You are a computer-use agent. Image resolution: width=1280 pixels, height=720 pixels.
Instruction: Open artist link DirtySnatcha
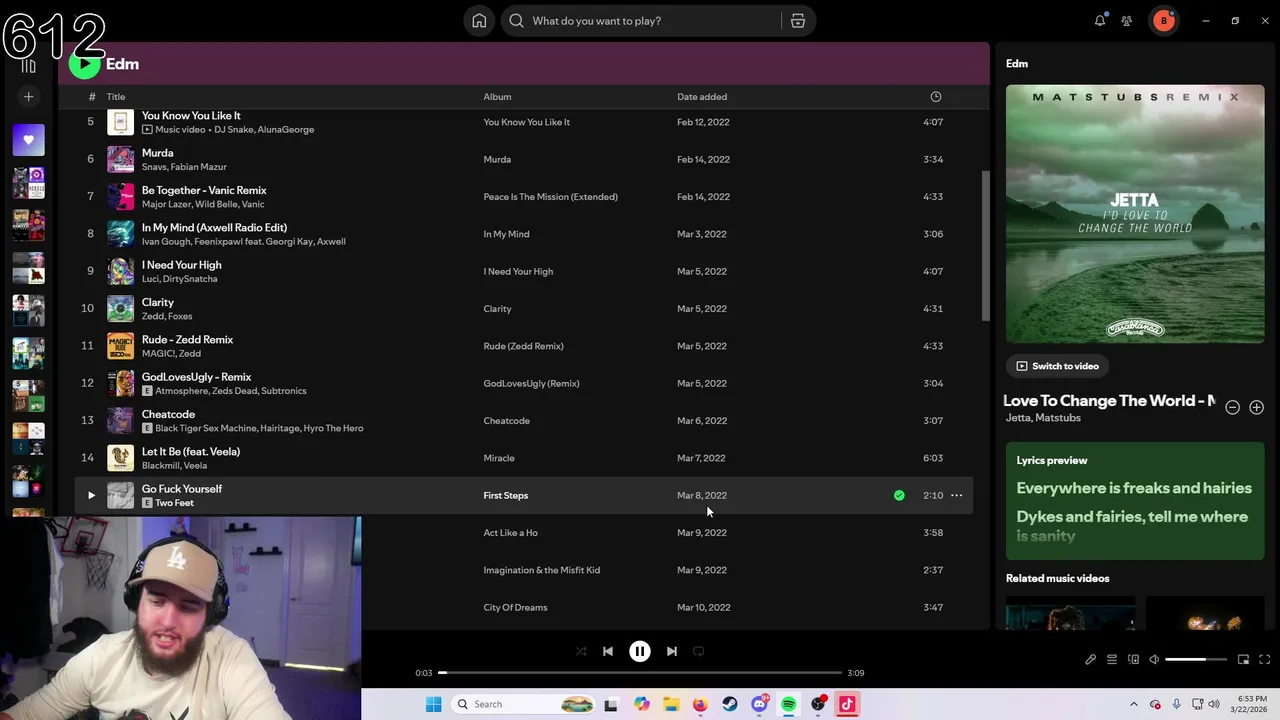coord(190,279)
